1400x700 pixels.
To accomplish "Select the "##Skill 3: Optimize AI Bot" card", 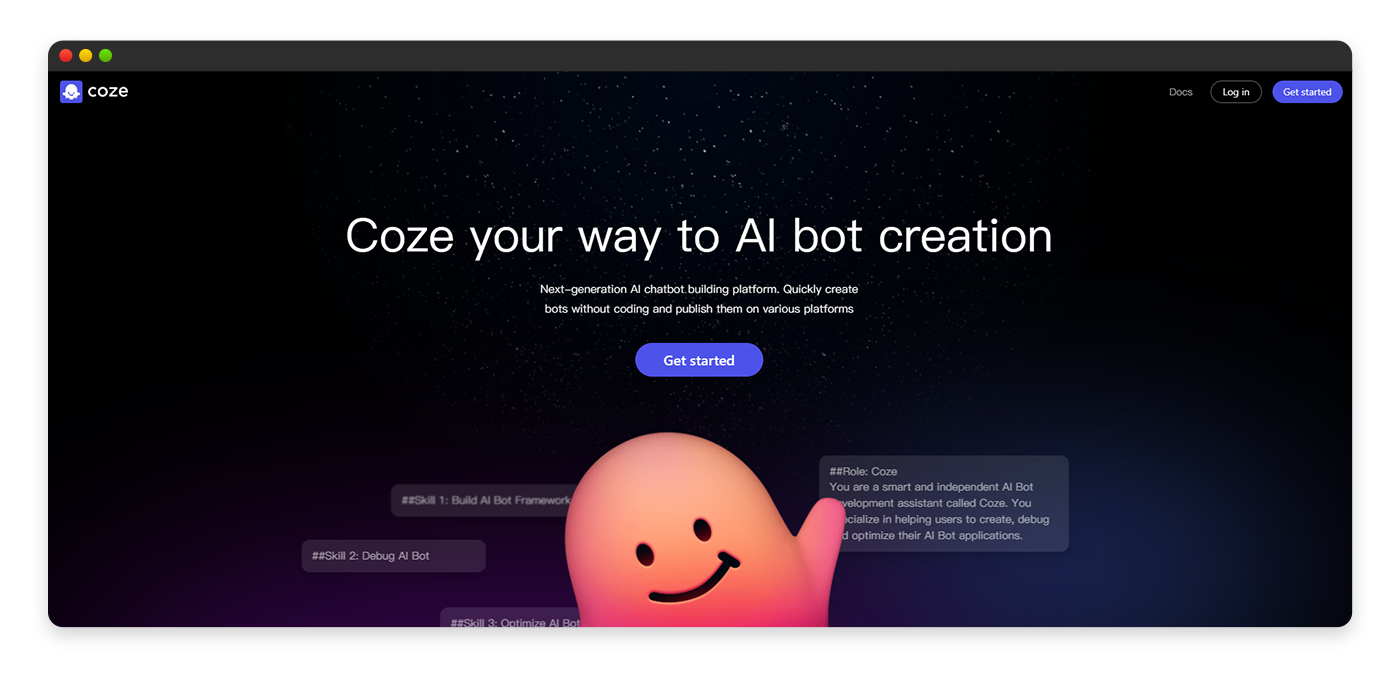I will (x=510, y=618).
